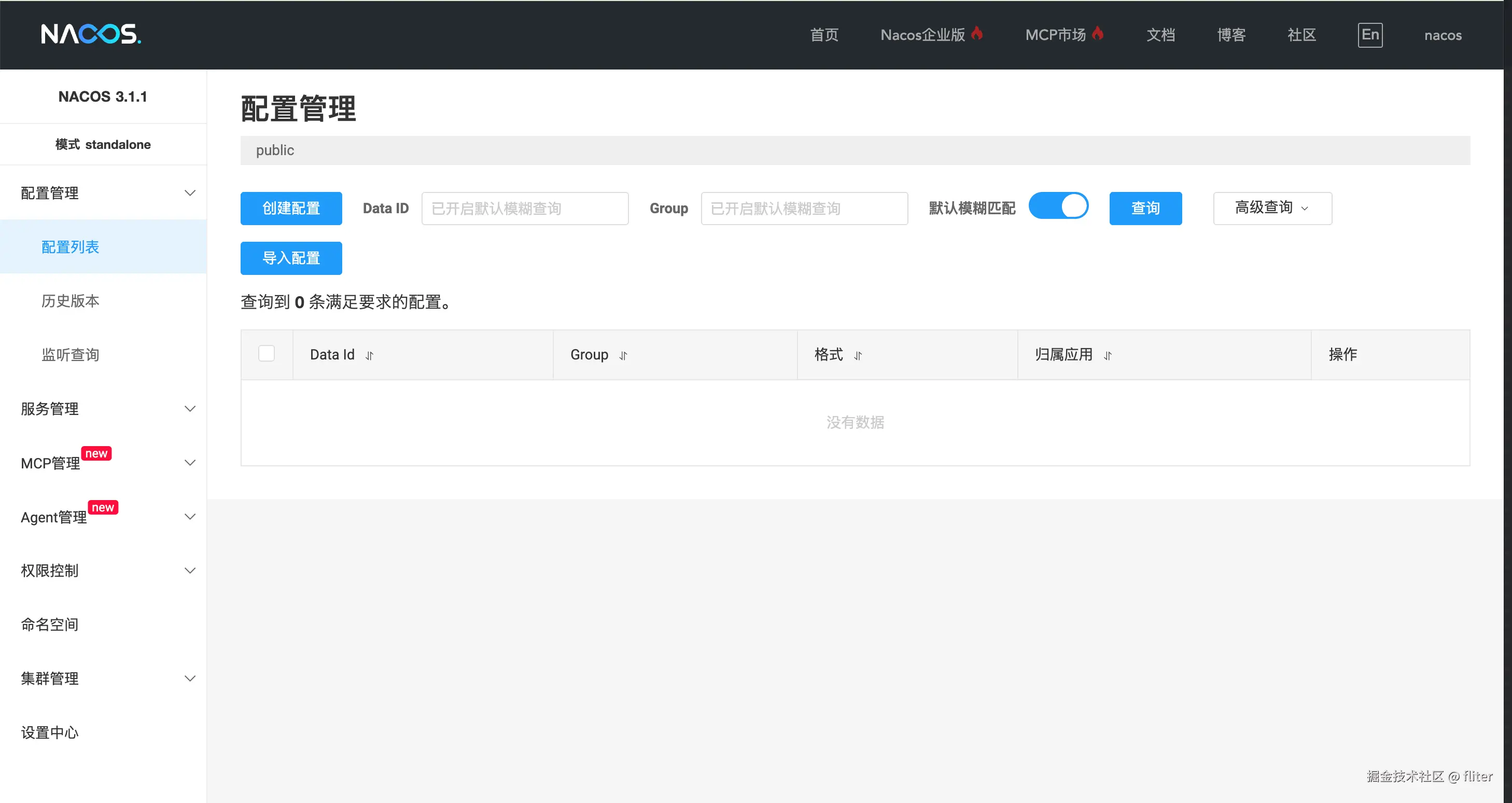Click the Group column sort icon
The width and height of the screenshot is (1512, 803).
pos(623,356)
